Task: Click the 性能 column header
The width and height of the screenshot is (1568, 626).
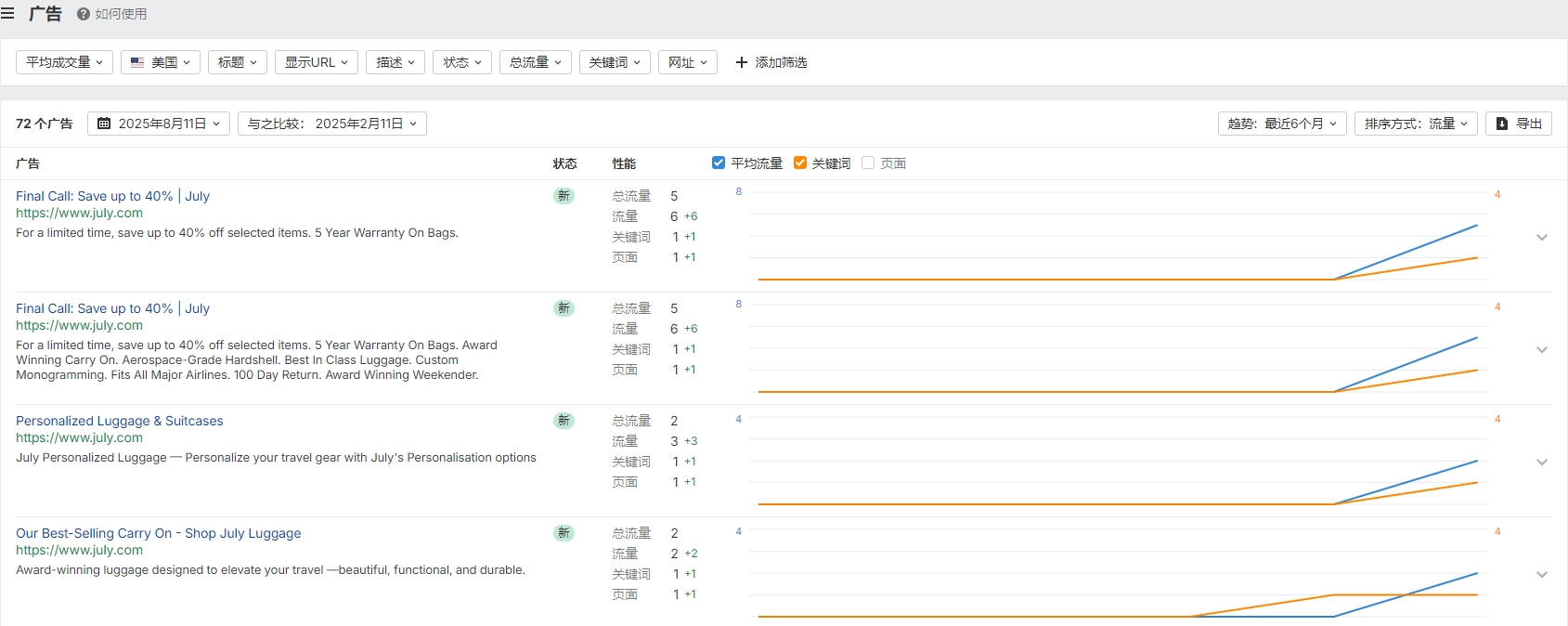Action: tap(624, 163)
